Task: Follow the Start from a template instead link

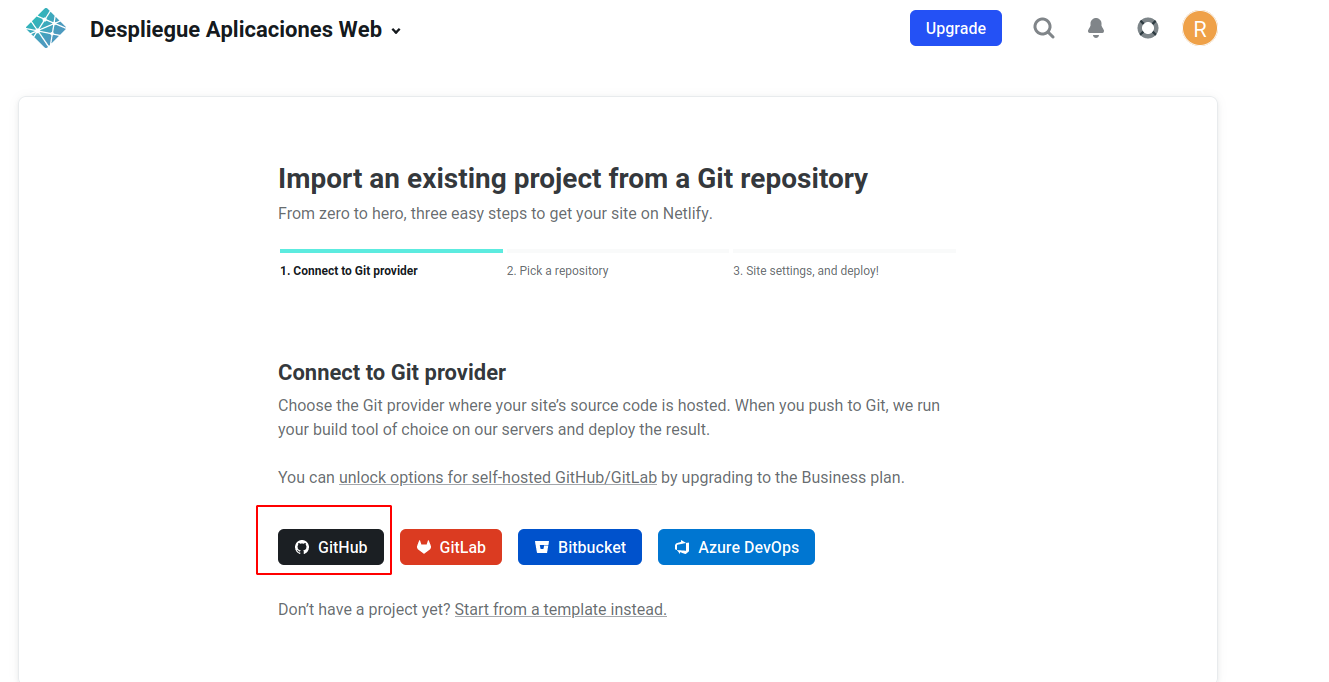Action: pos(560,609)
